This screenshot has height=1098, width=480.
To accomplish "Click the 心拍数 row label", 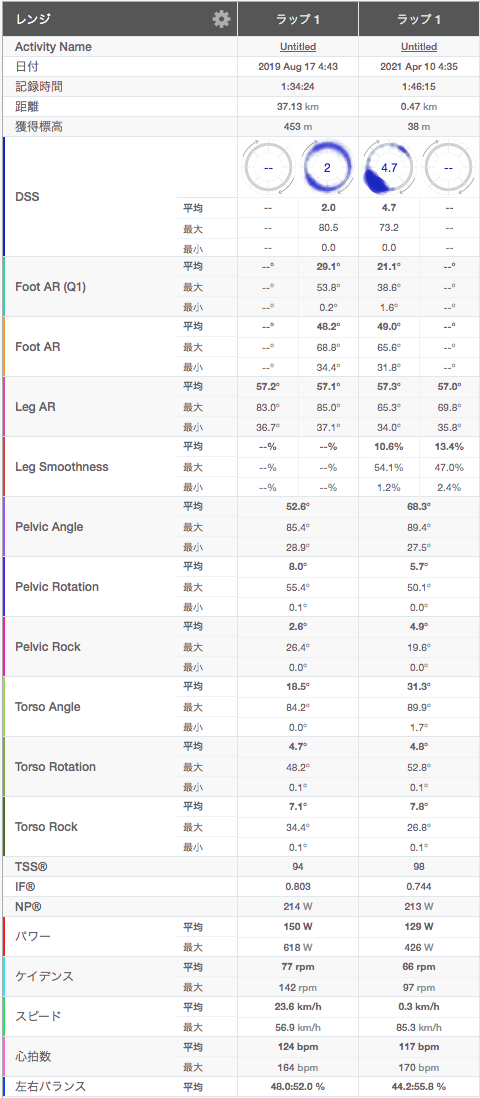I will 32,1056.
